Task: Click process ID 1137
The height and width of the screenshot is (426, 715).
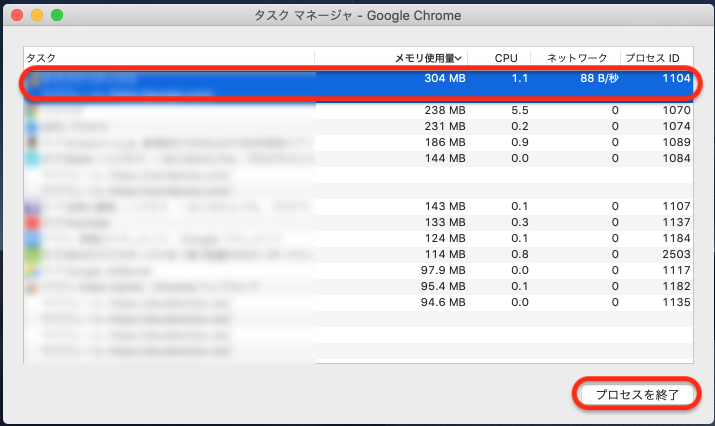Action: [x=676, y=222]
